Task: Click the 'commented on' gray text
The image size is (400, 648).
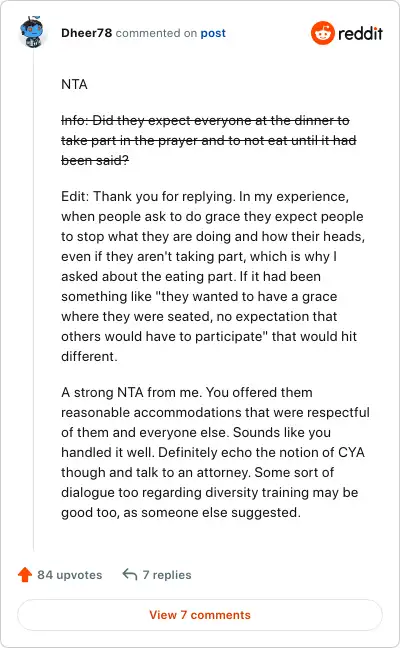Action: tap(156, 33)
